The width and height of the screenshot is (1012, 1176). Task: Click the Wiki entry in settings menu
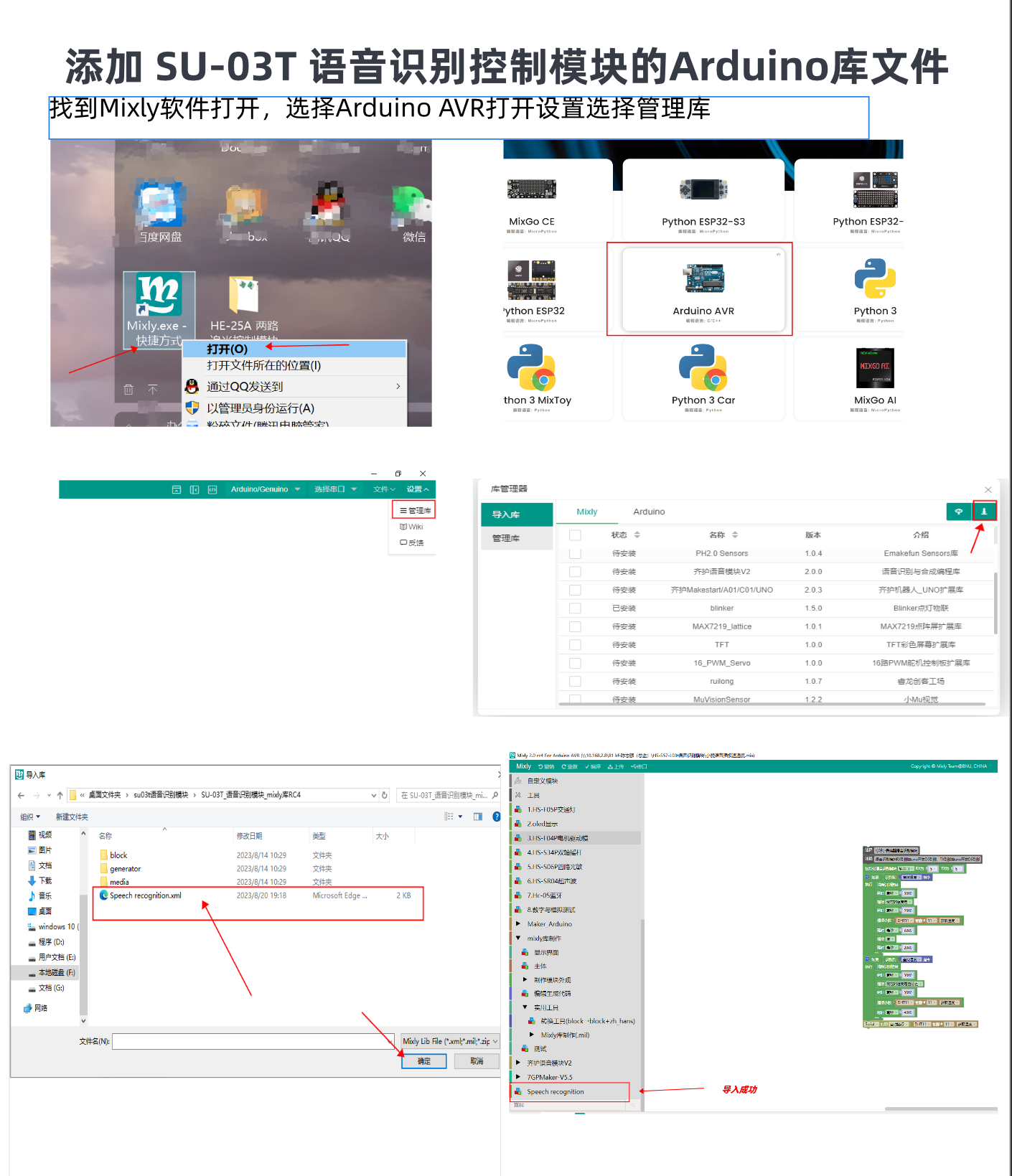(412, 527)
